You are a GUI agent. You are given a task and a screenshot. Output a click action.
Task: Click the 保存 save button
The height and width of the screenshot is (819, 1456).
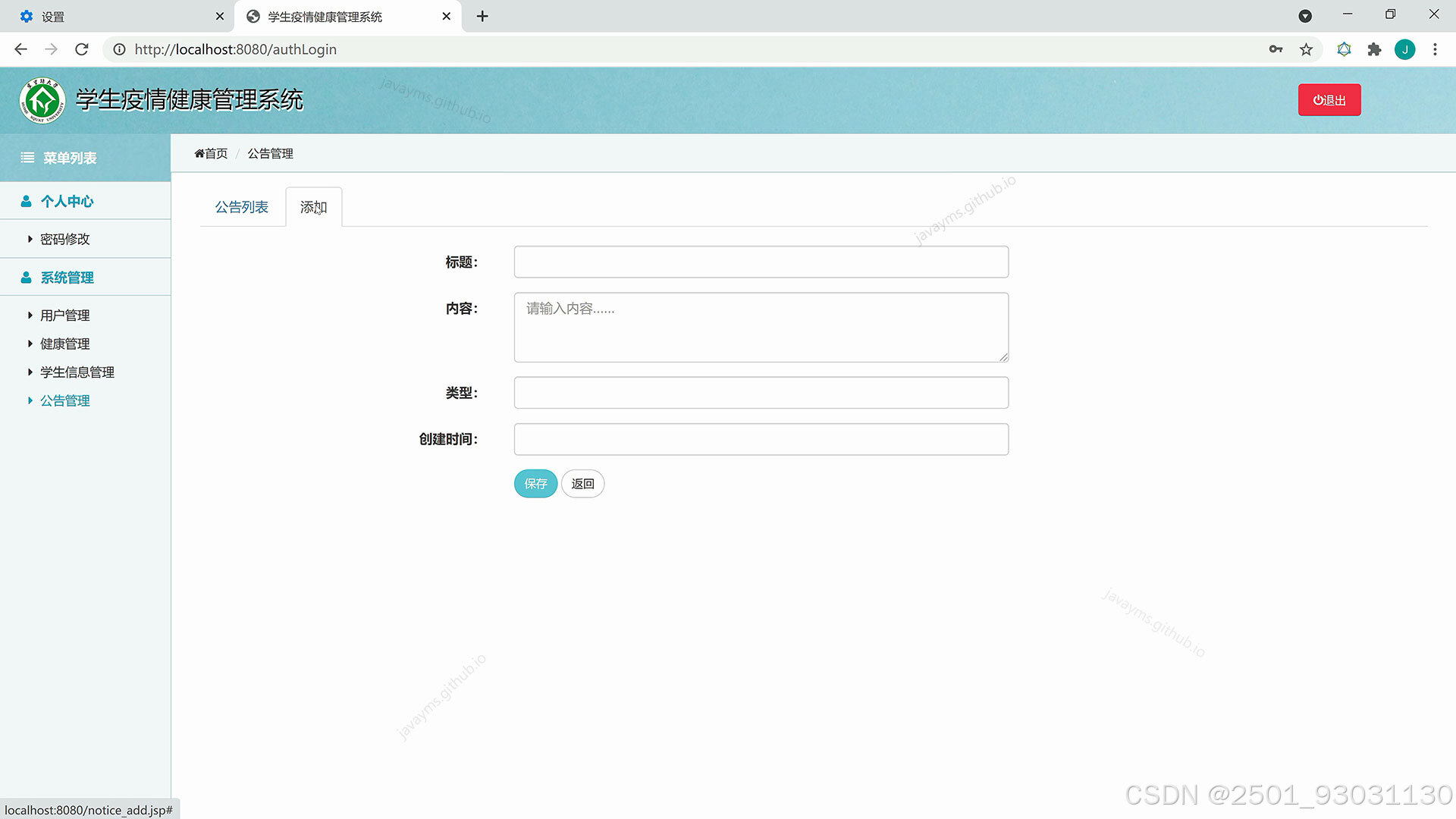(535, 484)
